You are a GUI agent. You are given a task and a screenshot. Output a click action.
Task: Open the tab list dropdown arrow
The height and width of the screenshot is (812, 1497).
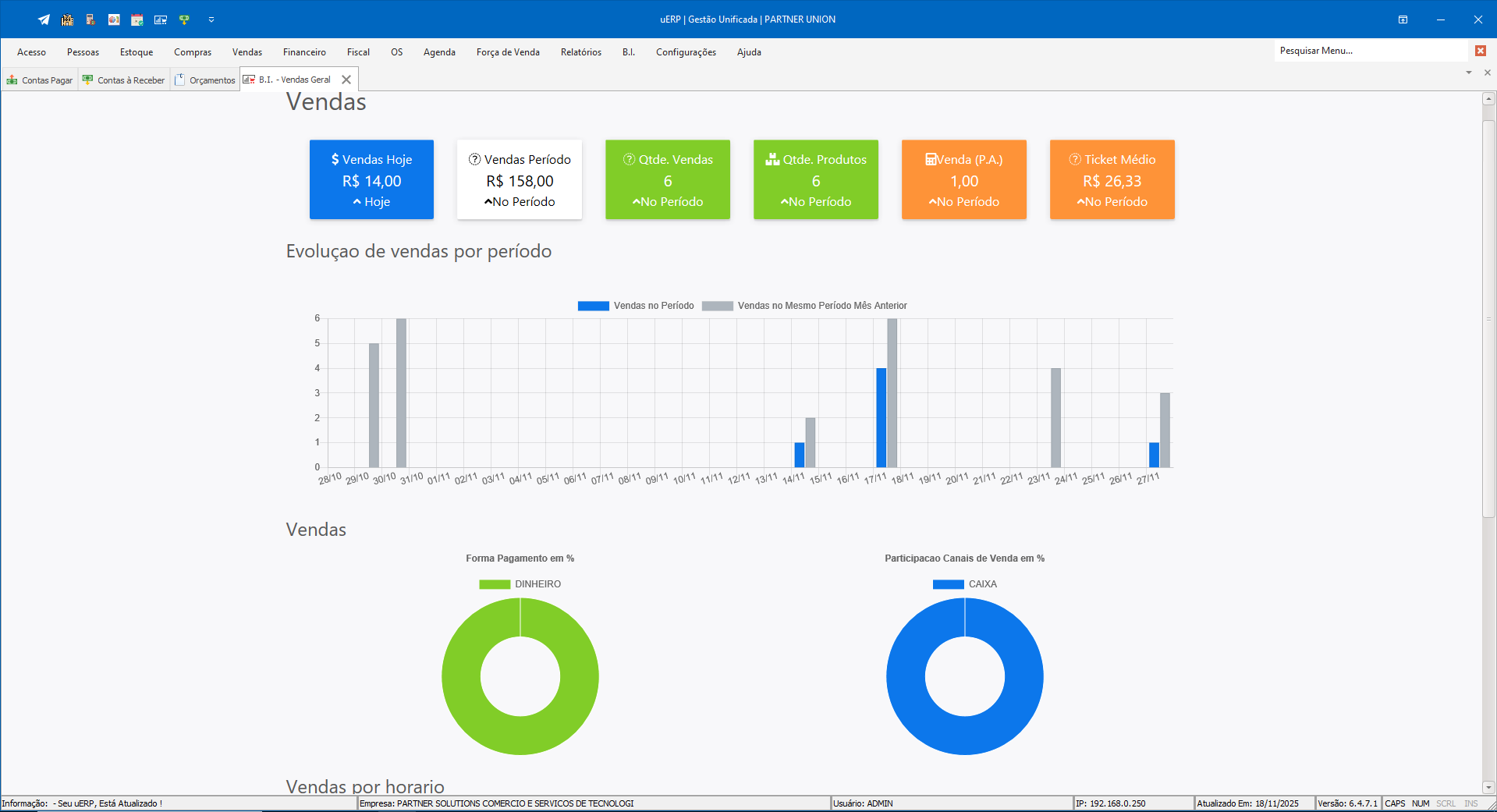pos(1469,73)
